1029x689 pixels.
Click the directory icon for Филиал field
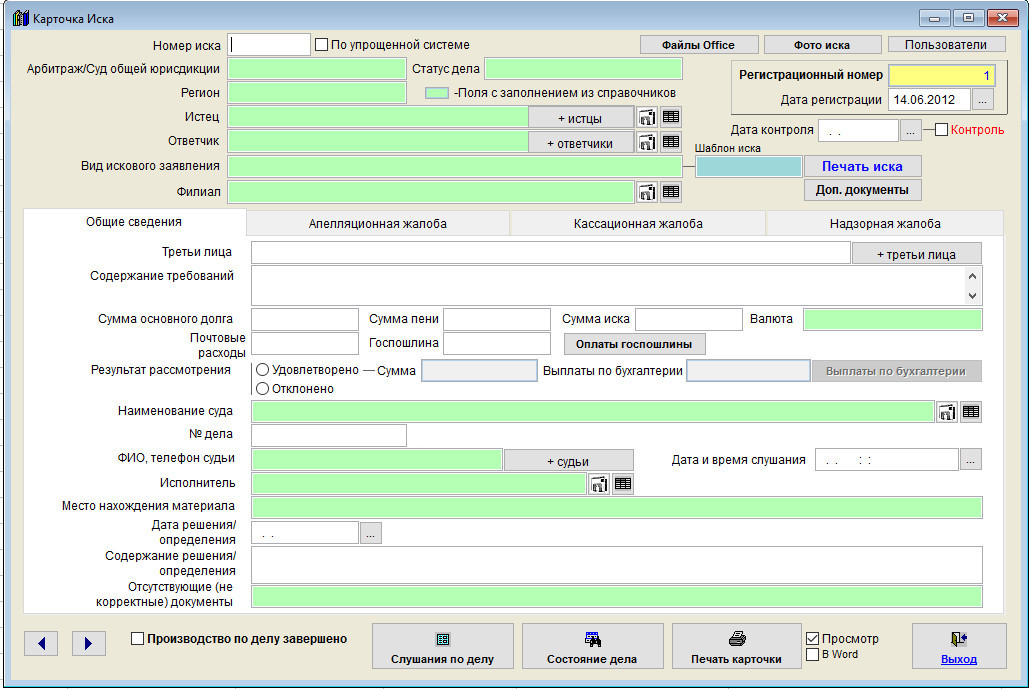647,191
